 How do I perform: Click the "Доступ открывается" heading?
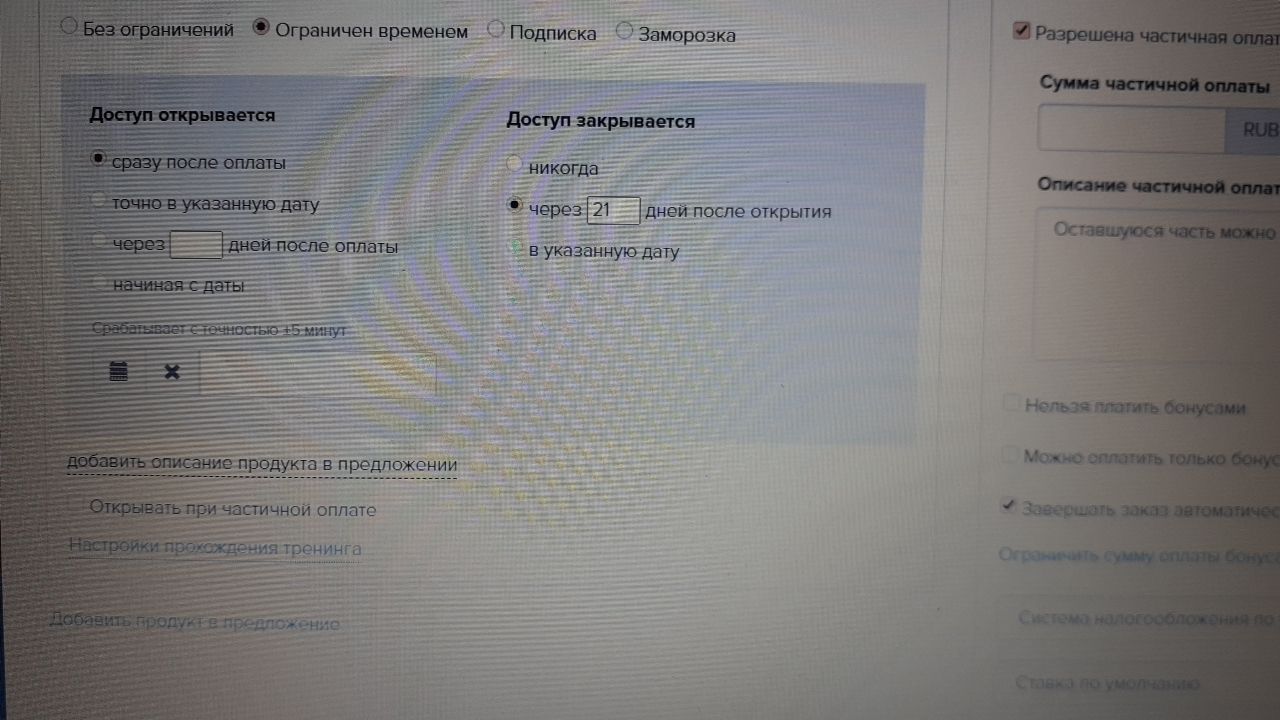pos(182,115)
